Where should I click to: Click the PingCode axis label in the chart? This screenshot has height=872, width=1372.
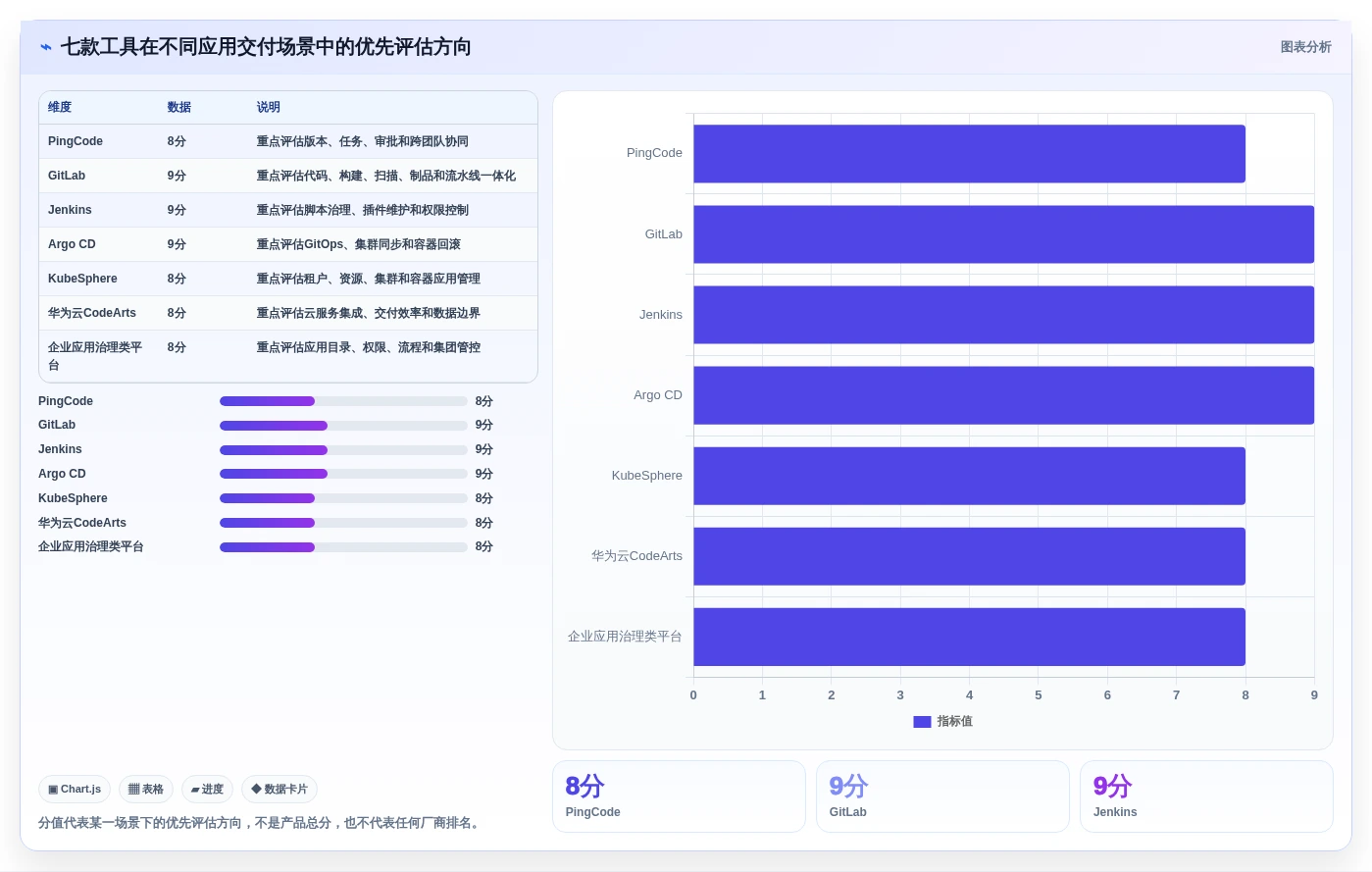click(654, 153)
